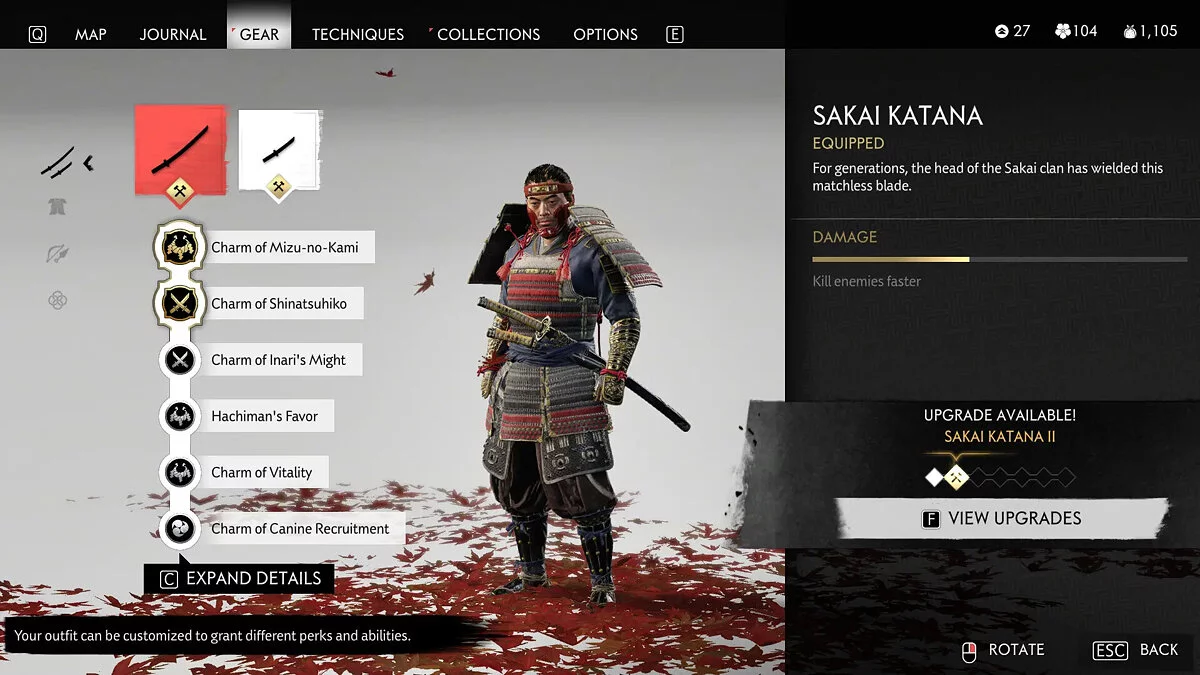Click the Damage stat bar
Image resolution: width=1200 pixels, height=675 pixels.
[x=1000, y=259]
